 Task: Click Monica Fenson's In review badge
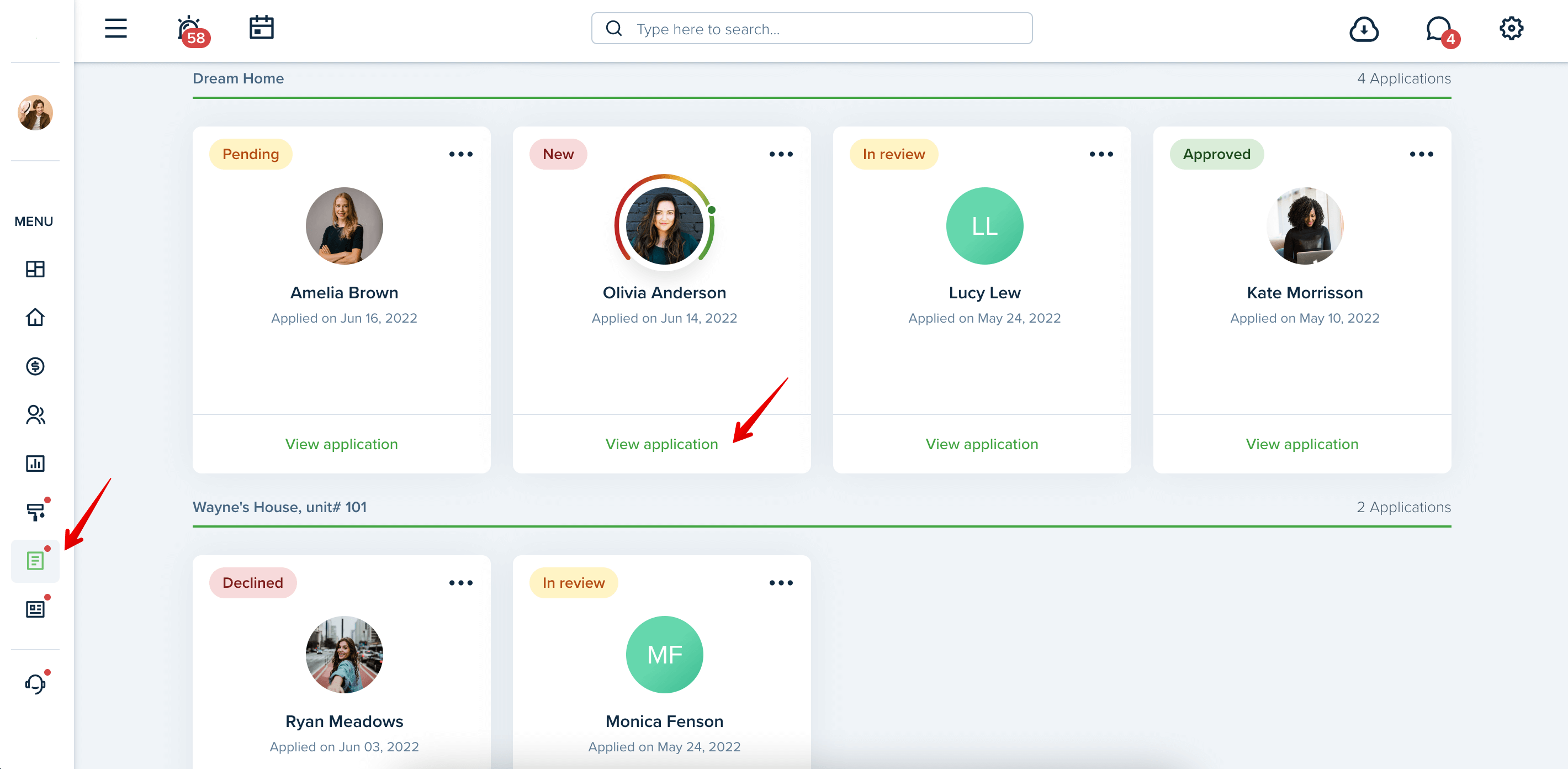click(x=574, y=583)
